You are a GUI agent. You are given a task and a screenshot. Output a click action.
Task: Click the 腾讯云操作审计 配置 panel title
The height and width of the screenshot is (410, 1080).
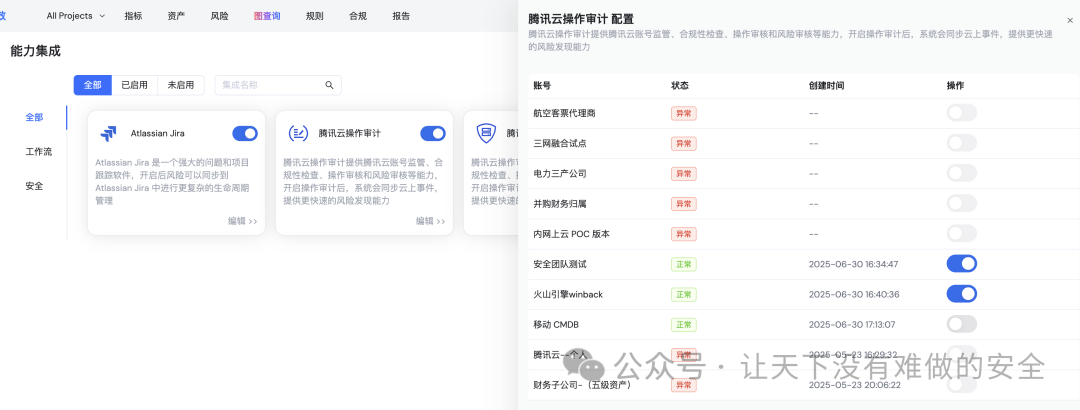coord(581,19)
